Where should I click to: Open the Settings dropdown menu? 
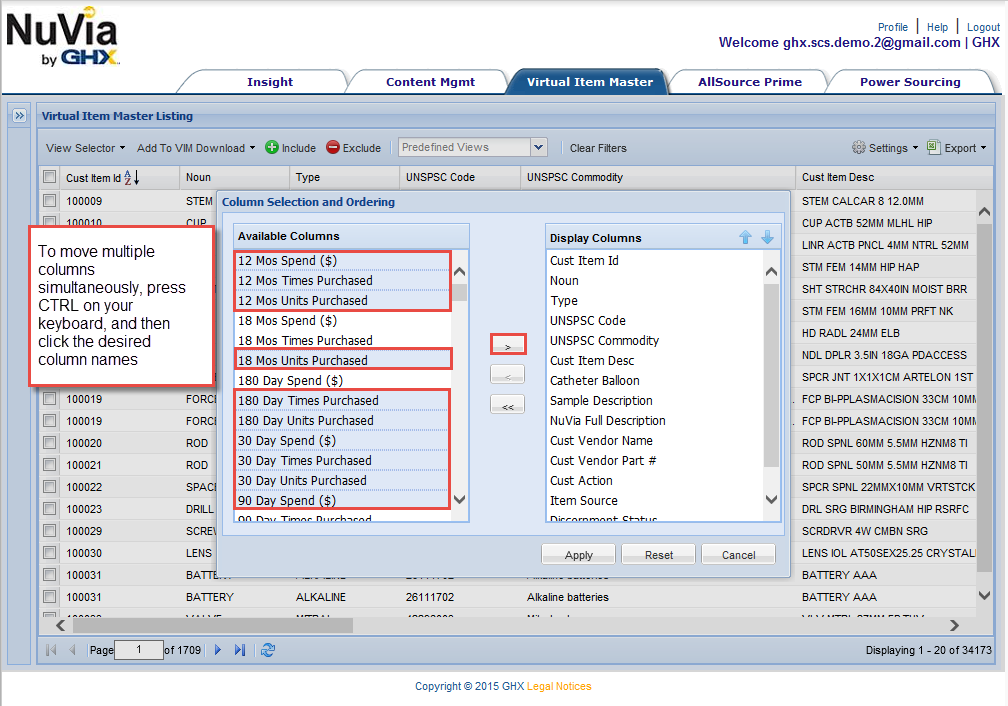pos(885,148)
